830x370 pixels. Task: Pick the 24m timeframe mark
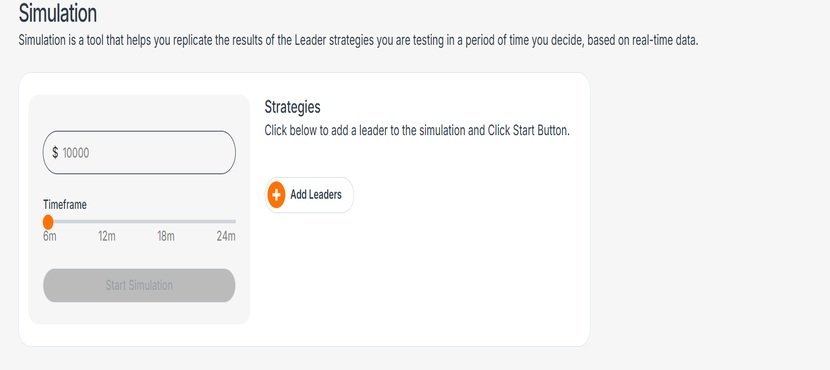point(226,236)
